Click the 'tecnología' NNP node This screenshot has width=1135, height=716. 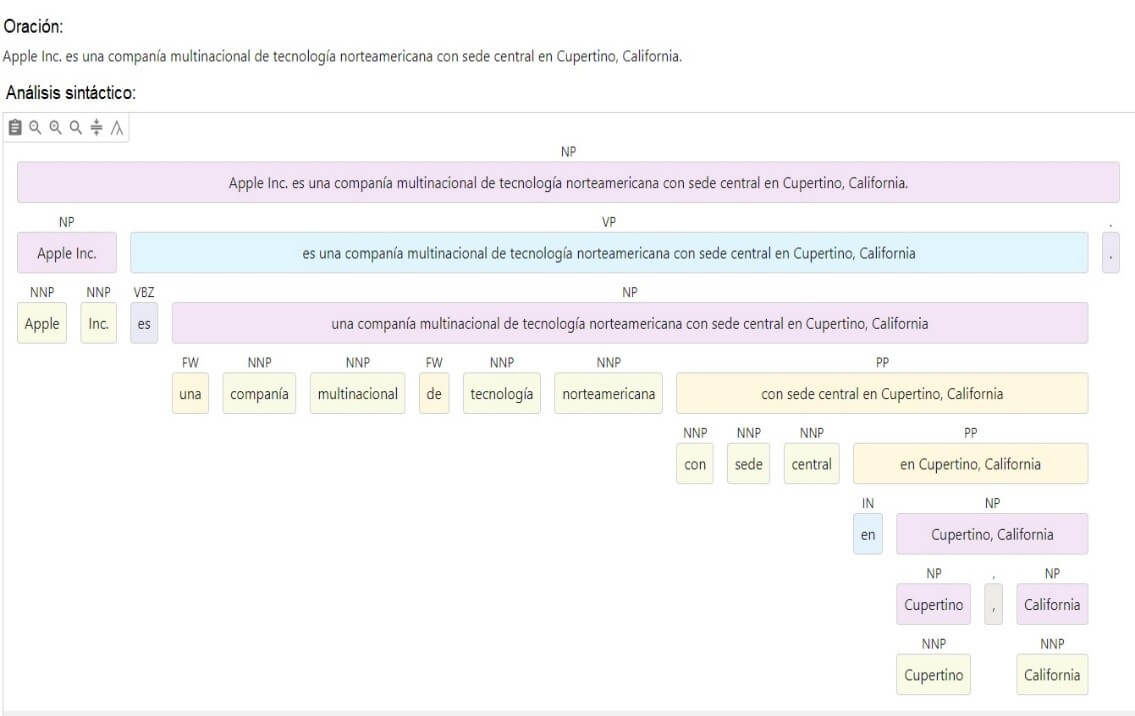[x=501, y=394]
